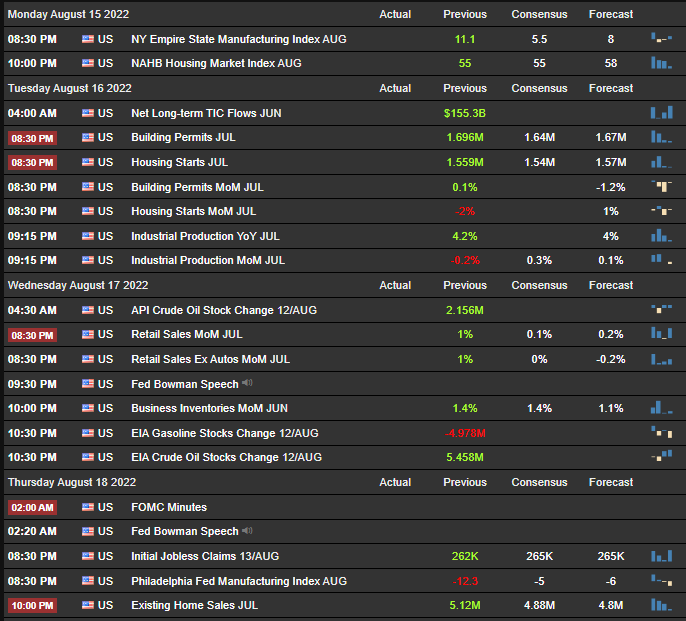The width and height of the screenshot is (686, 621).
Task: Click the US flag in the Retail Sales MoM row
Action: 88,334
